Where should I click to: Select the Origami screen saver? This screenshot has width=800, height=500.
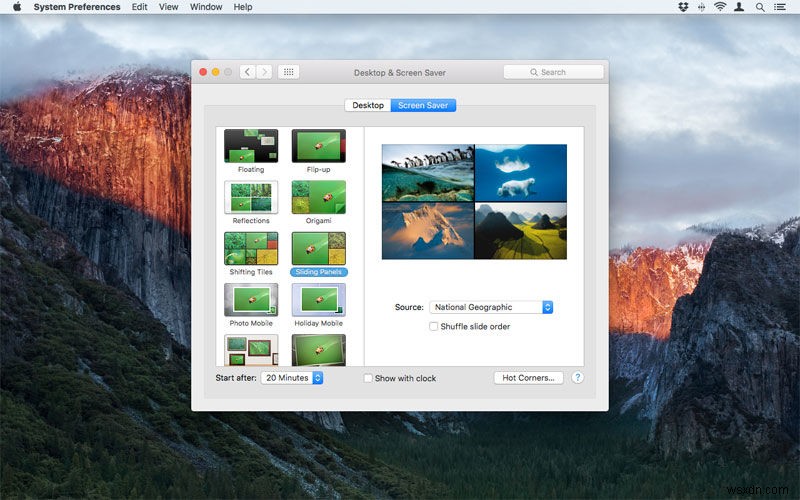tap(318, 197)
